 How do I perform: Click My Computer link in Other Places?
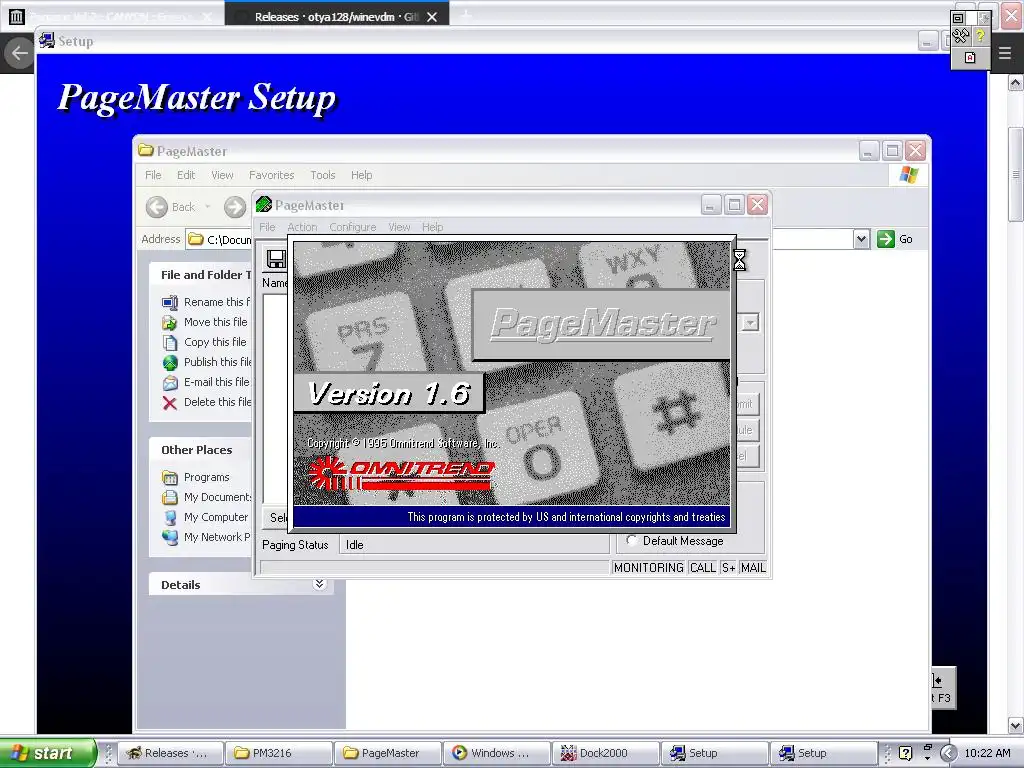(x=216, y=517)
